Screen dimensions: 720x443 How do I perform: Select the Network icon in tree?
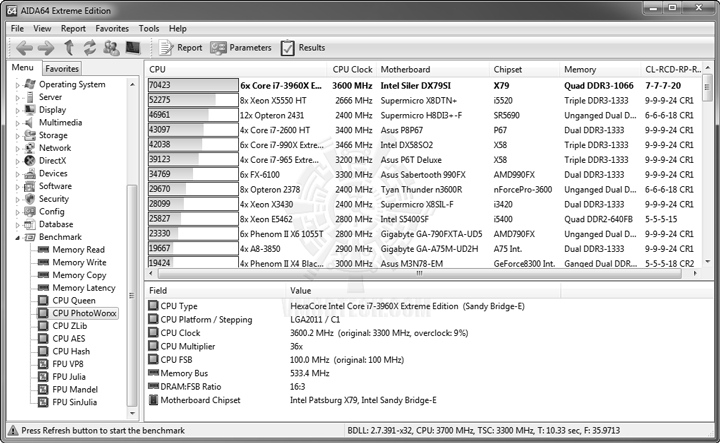pos(30,148)
